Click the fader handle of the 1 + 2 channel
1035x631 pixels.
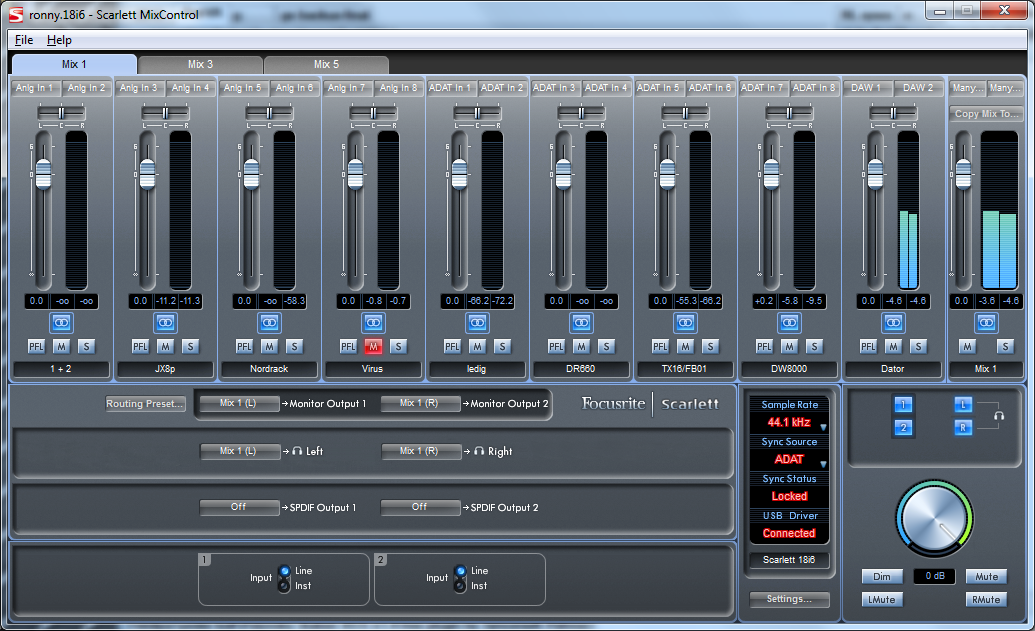pyautogui.click(x=43, y=175)
